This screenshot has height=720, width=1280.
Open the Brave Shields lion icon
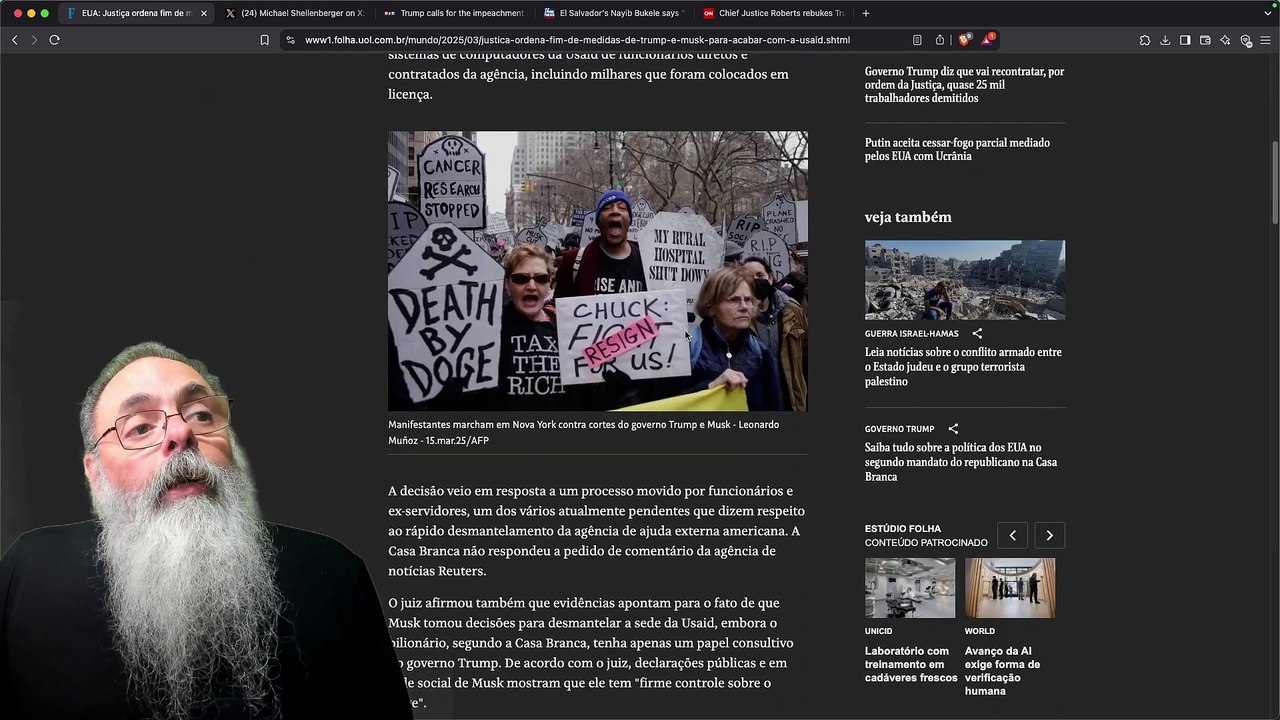964,40
